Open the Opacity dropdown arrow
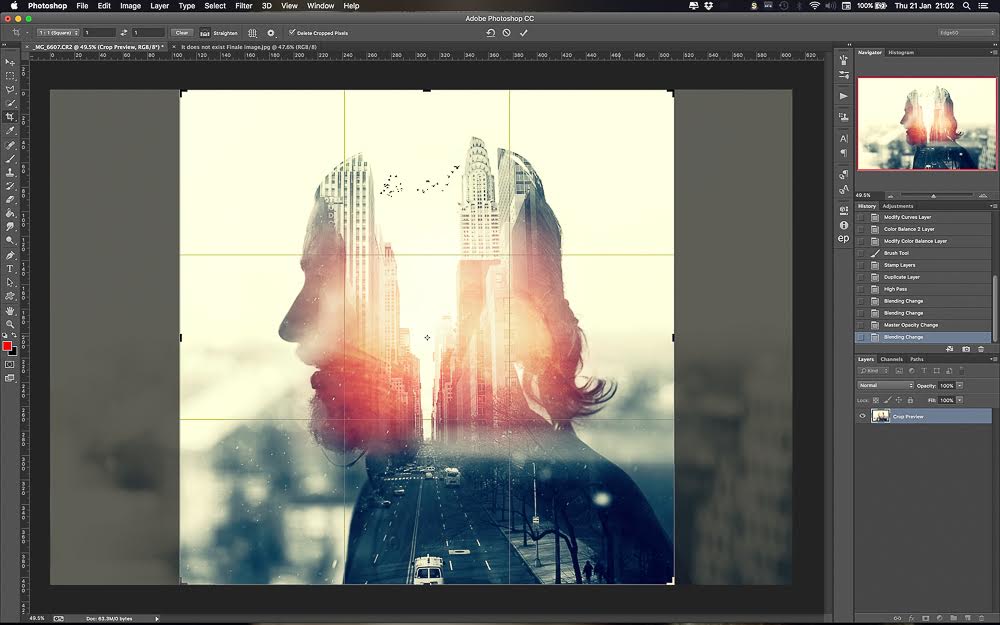1000x625 pixels. (x=960, y=385)
